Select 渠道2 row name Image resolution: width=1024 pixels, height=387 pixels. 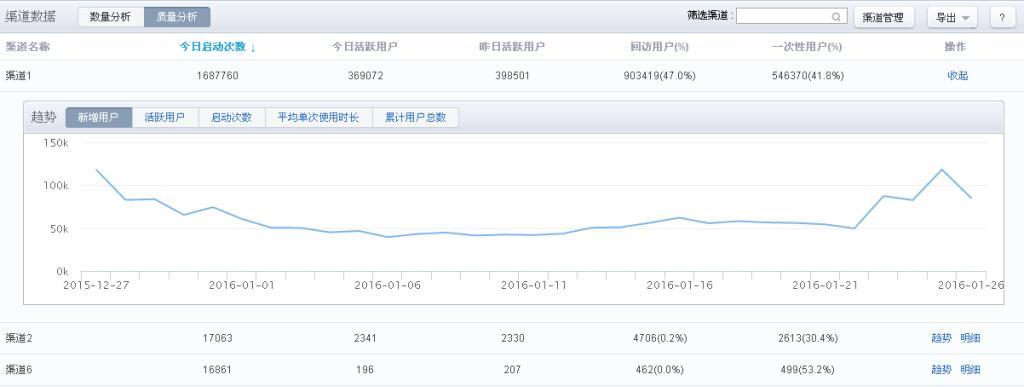pyautogui.click(x=19, y=338)
